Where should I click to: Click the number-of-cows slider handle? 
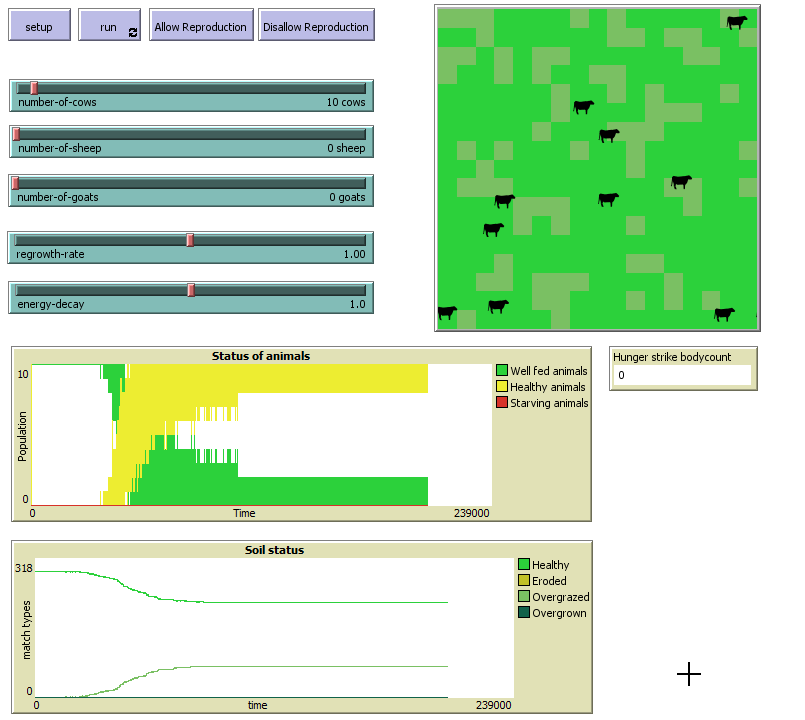(33, 88)
